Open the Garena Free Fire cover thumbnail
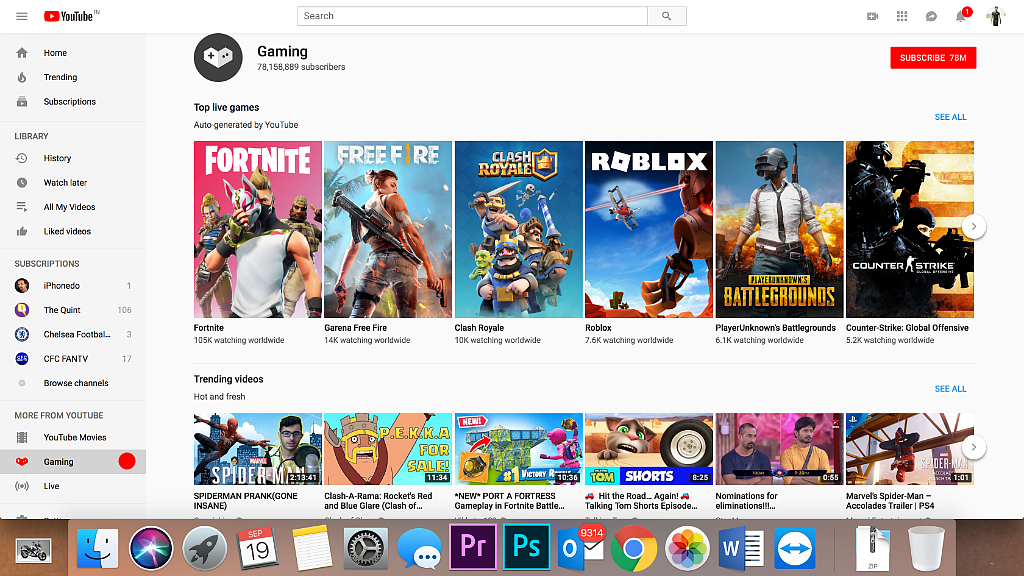 pyautogui.click(x=388, y=229)
